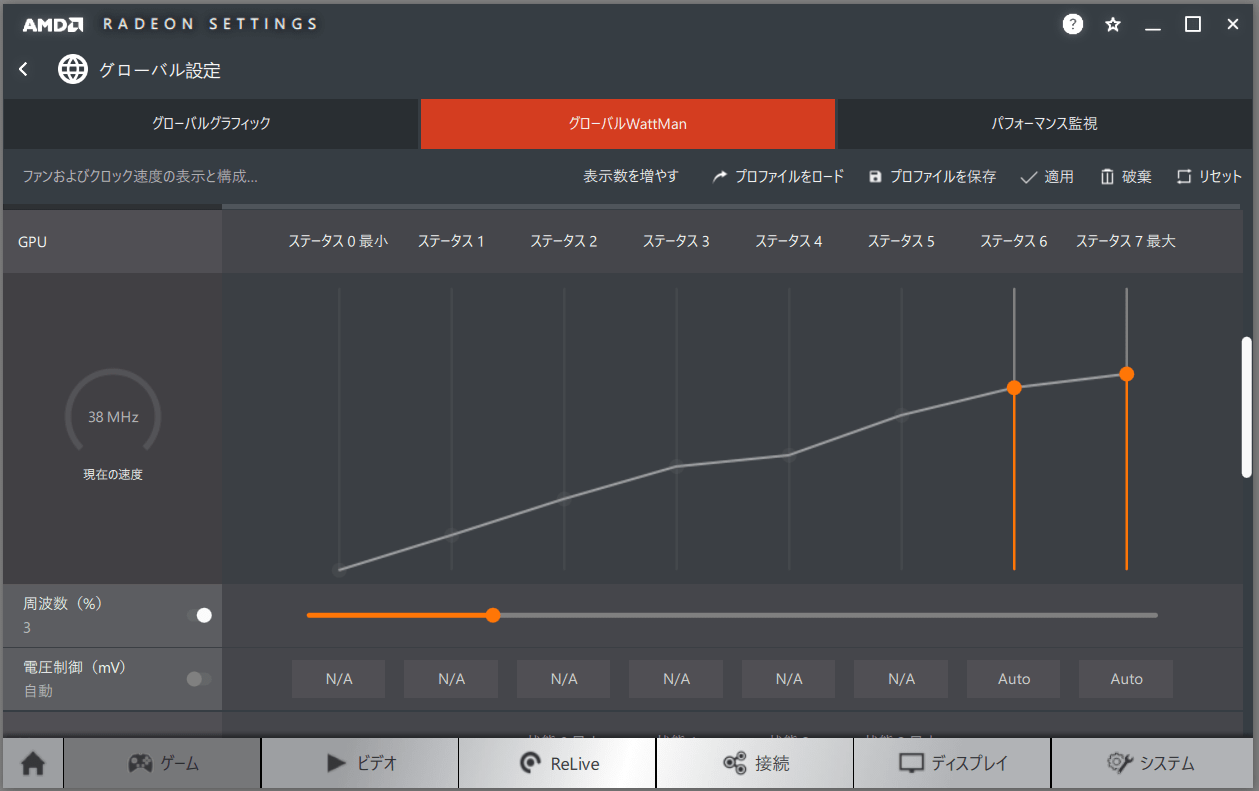This screenshot has width=1259, height=791.
Task: Click the ステータス 7 voltage Auto field
Action: coord(1126,679)
